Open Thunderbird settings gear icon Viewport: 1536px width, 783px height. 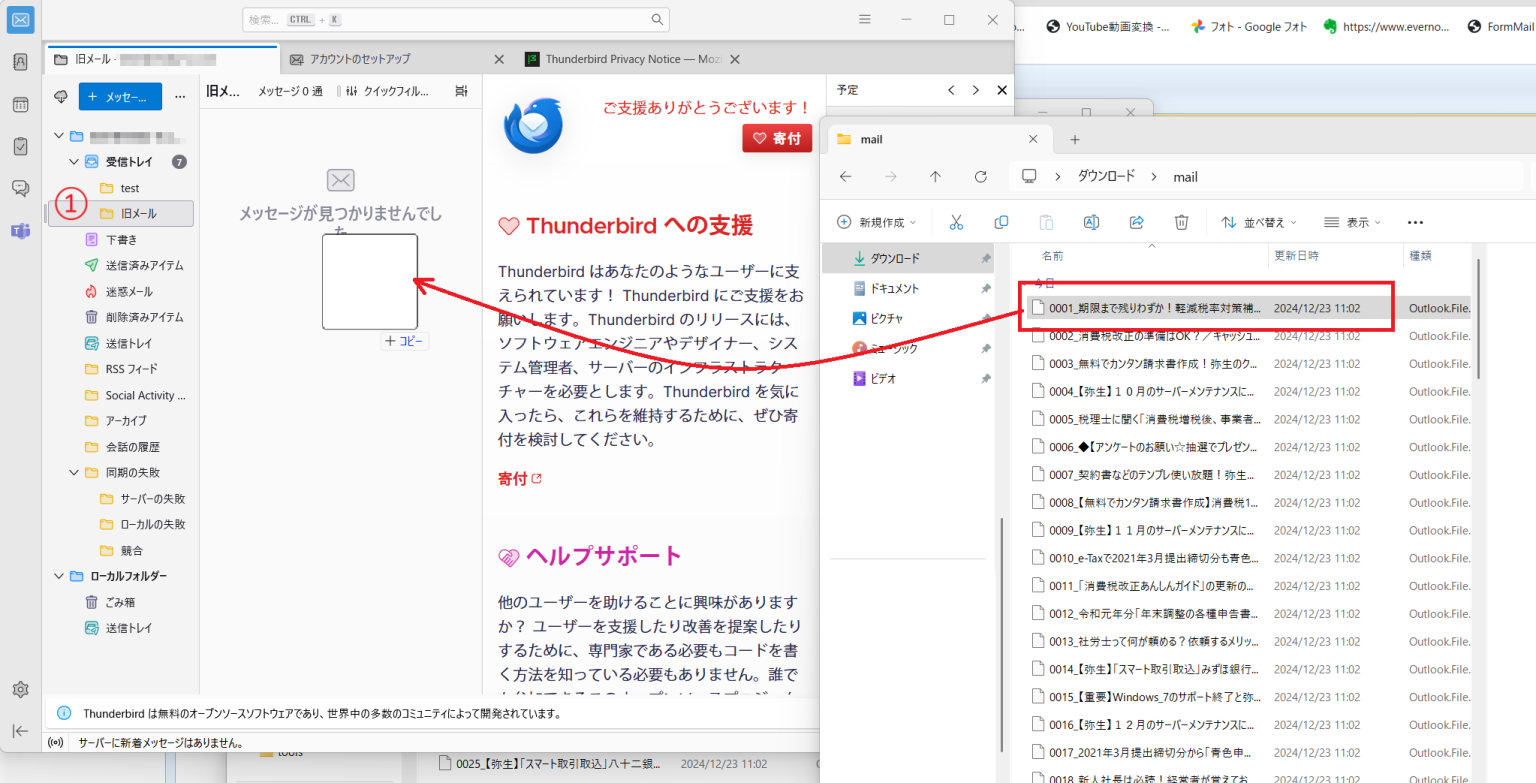click(x=20, y=689)
